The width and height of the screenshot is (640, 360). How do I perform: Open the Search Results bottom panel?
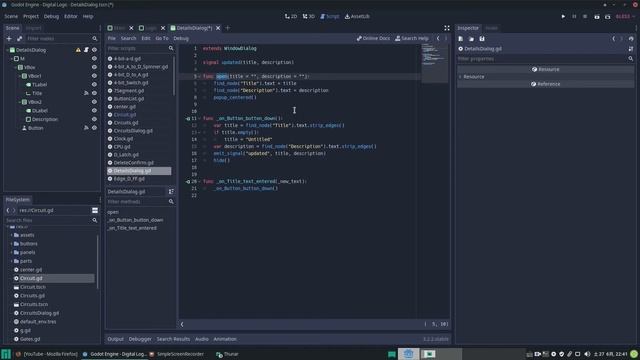coord(173,339)
